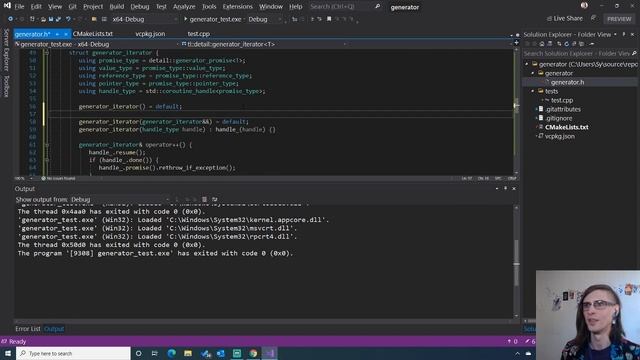Open Google Chrome from taskbar
The image size is (640, 360).
[253, 353]
